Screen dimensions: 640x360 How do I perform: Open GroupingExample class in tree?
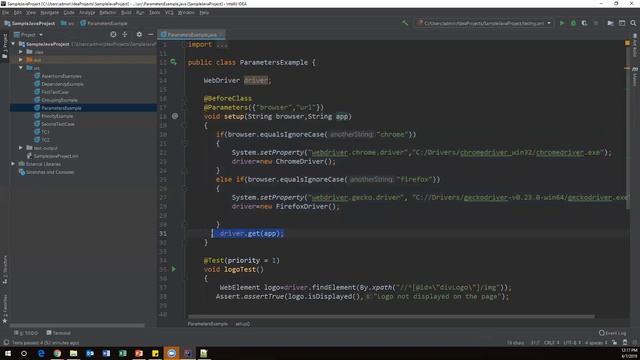pyautogui.click(x=56, y=100)
